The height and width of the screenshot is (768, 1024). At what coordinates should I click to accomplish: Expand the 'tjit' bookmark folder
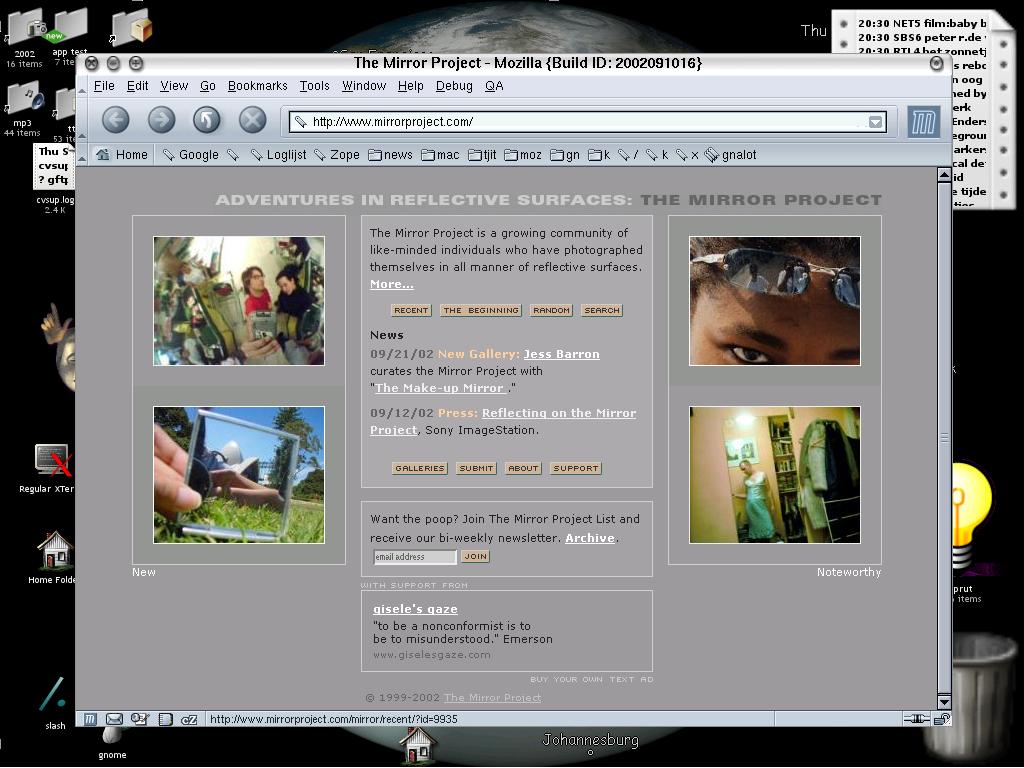(482, 155)
